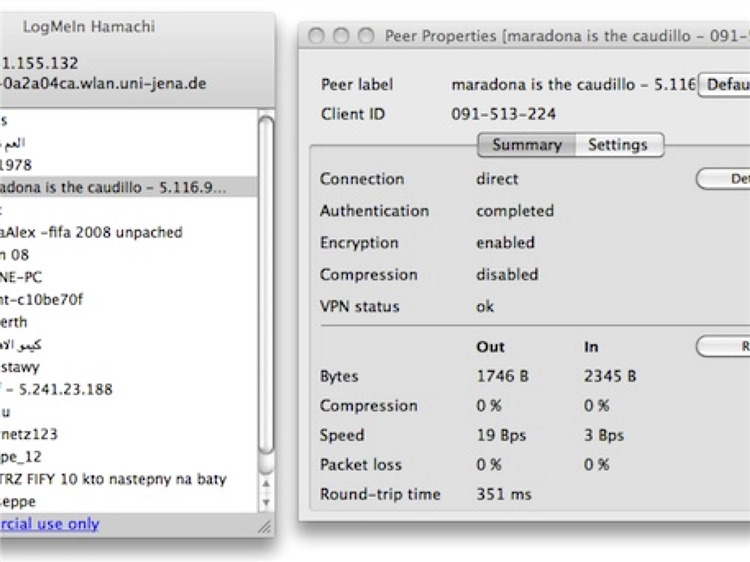Open the commercial use only link
The width and height of the screenshot is (750, 562).
point(49,524)
